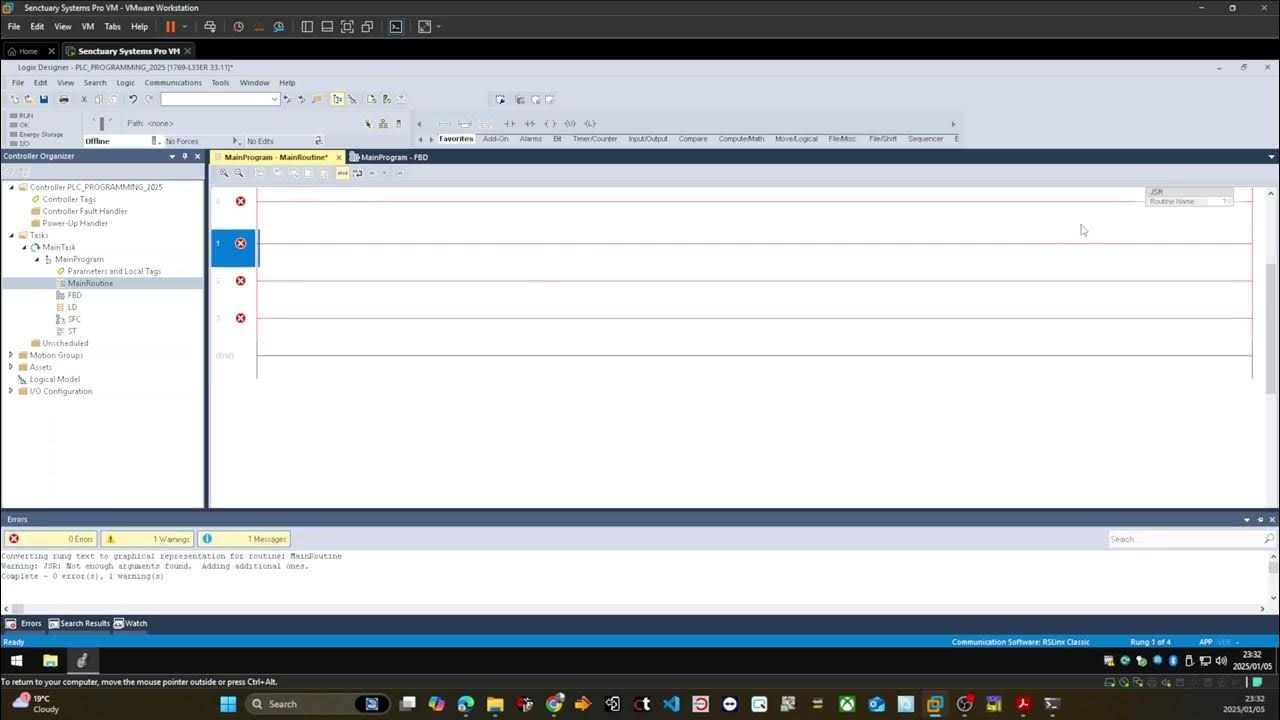Click the New project icon
This screenshot has width=1280, height=720.
click(x=15, y=99)
